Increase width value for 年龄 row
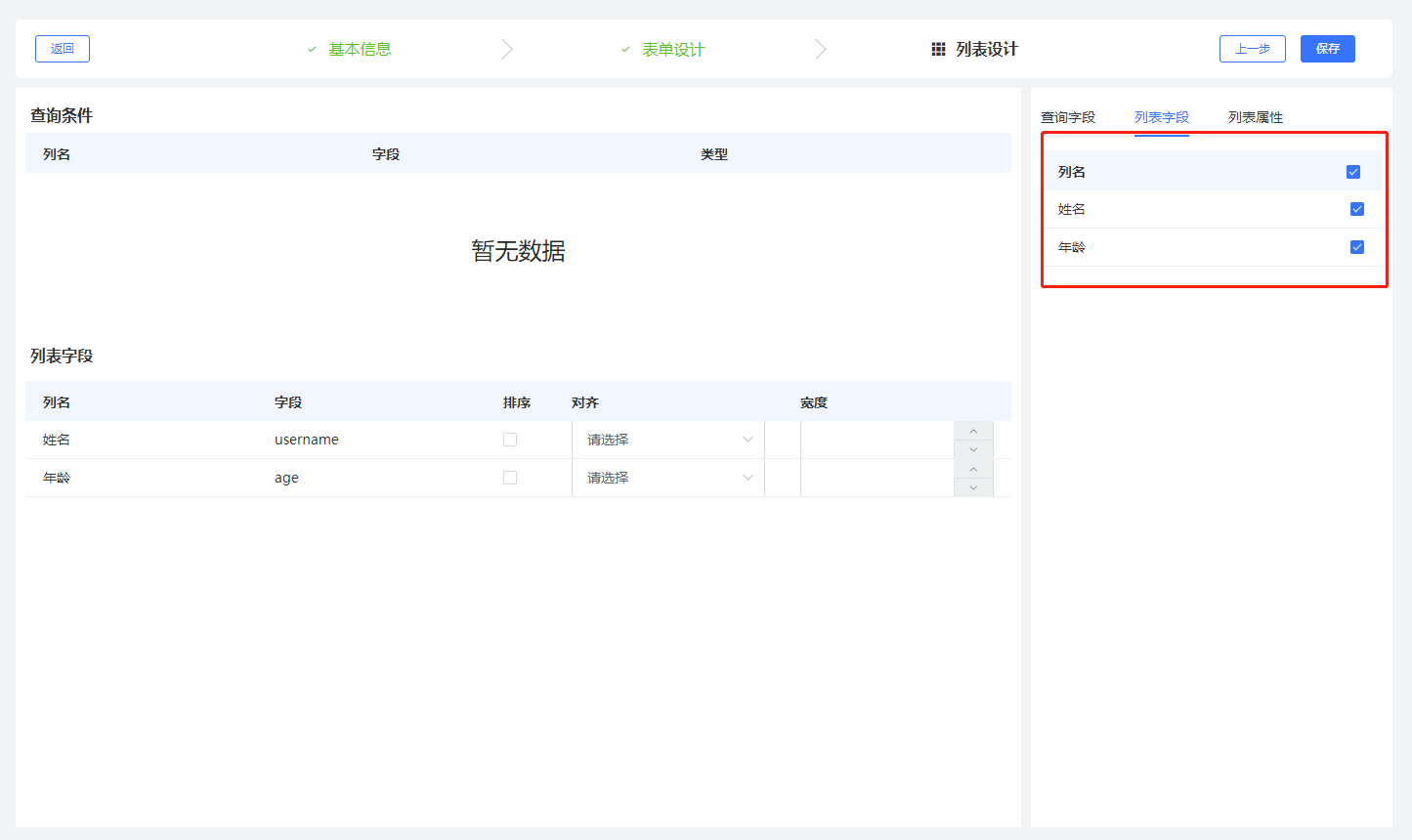The height and width of the screenshot is (840, 1412). tap(973, 469)
